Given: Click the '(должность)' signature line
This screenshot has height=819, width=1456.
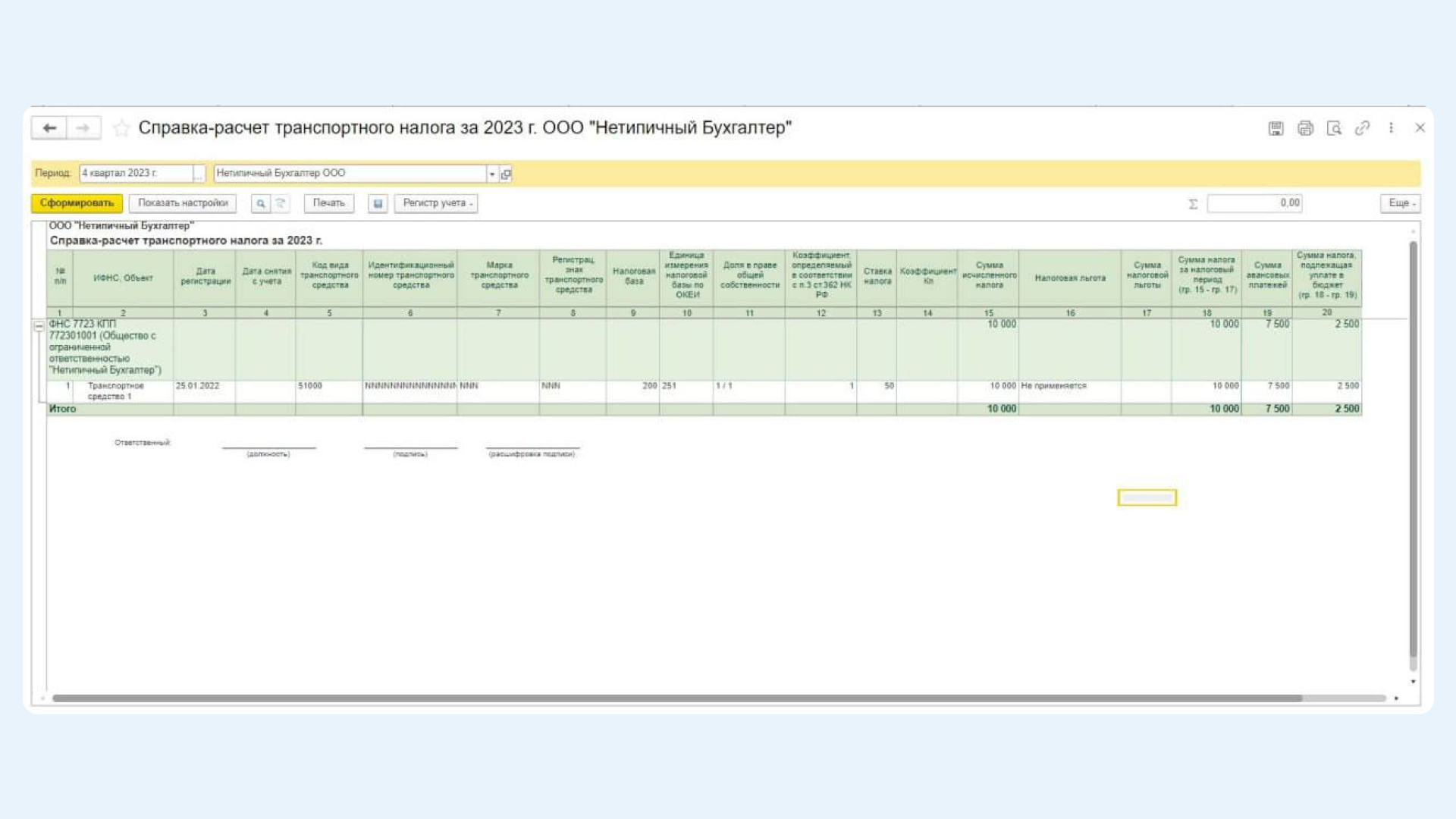Looking at the screenshot, I should (268, 453).
